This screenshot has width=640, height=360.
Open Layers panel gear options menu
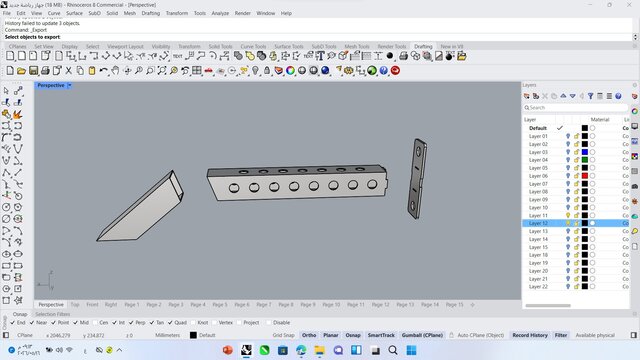coord(635,85)
